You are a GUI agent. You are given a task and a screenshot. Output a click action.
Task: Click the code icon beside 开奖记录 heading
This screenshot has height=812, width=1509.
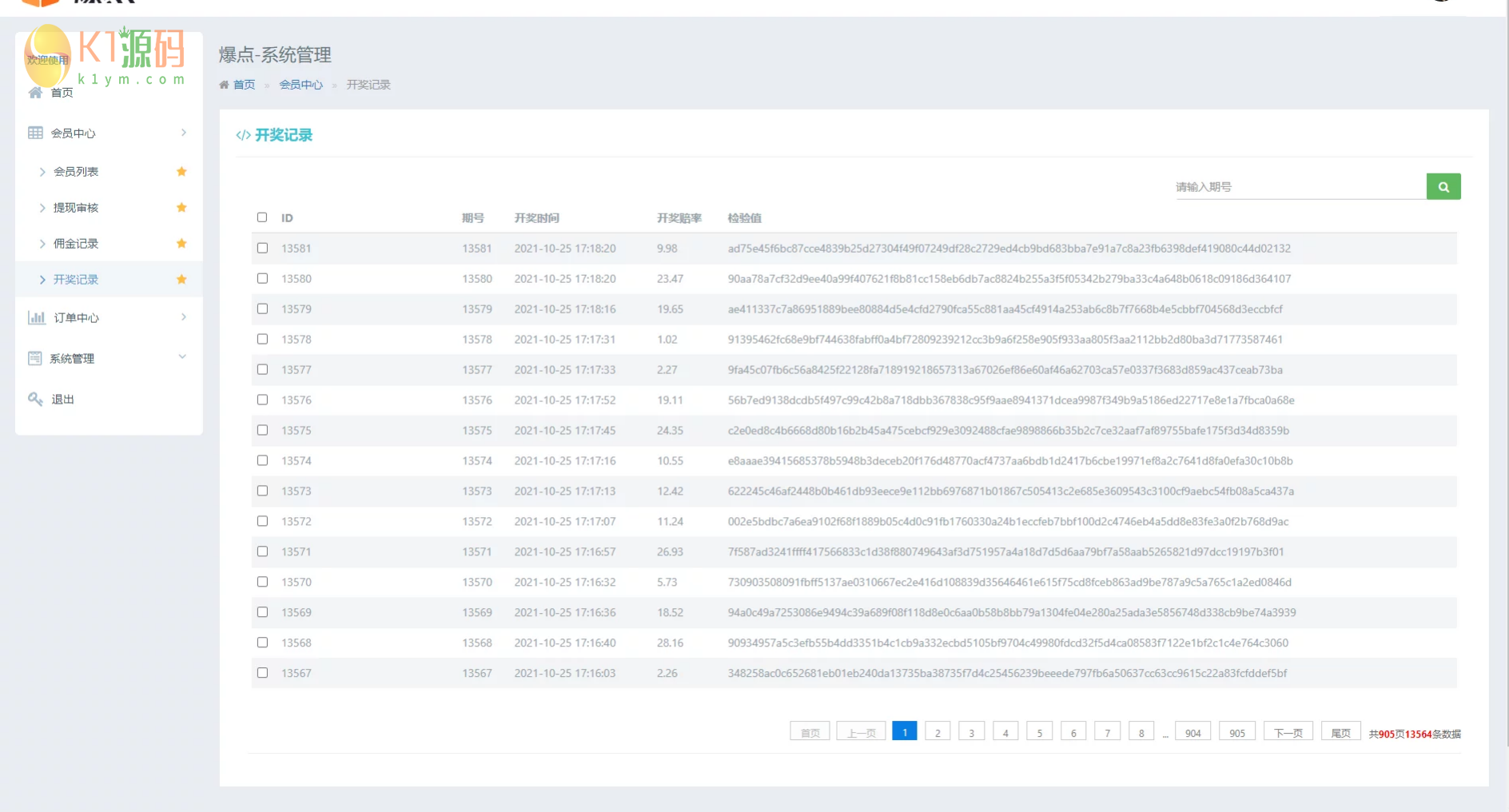(x=243, y=135)
